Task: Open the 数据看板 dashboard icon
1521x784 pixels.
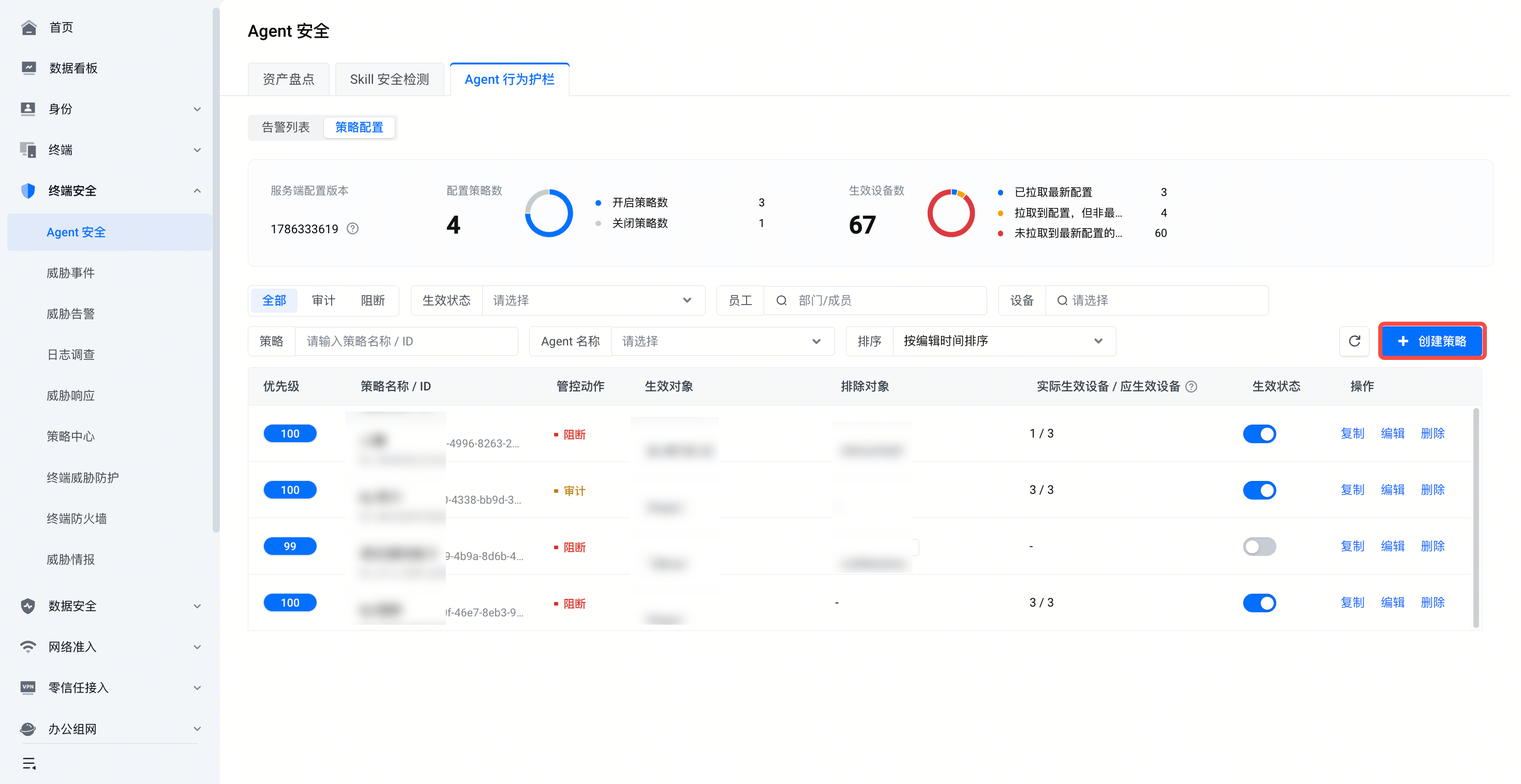Action: (28, 68)
